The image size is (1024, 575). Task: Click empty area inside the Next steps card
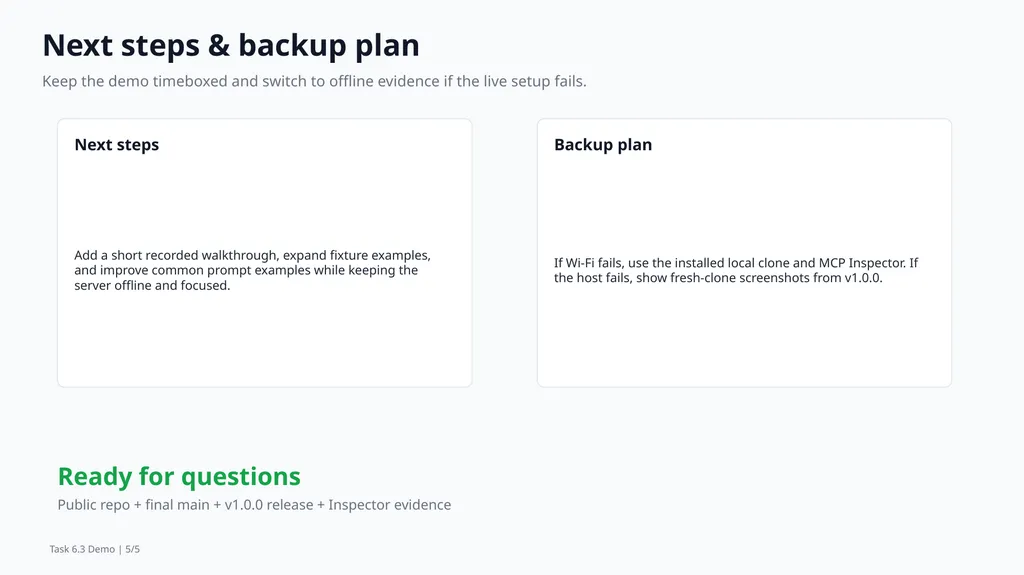point(264,340)
